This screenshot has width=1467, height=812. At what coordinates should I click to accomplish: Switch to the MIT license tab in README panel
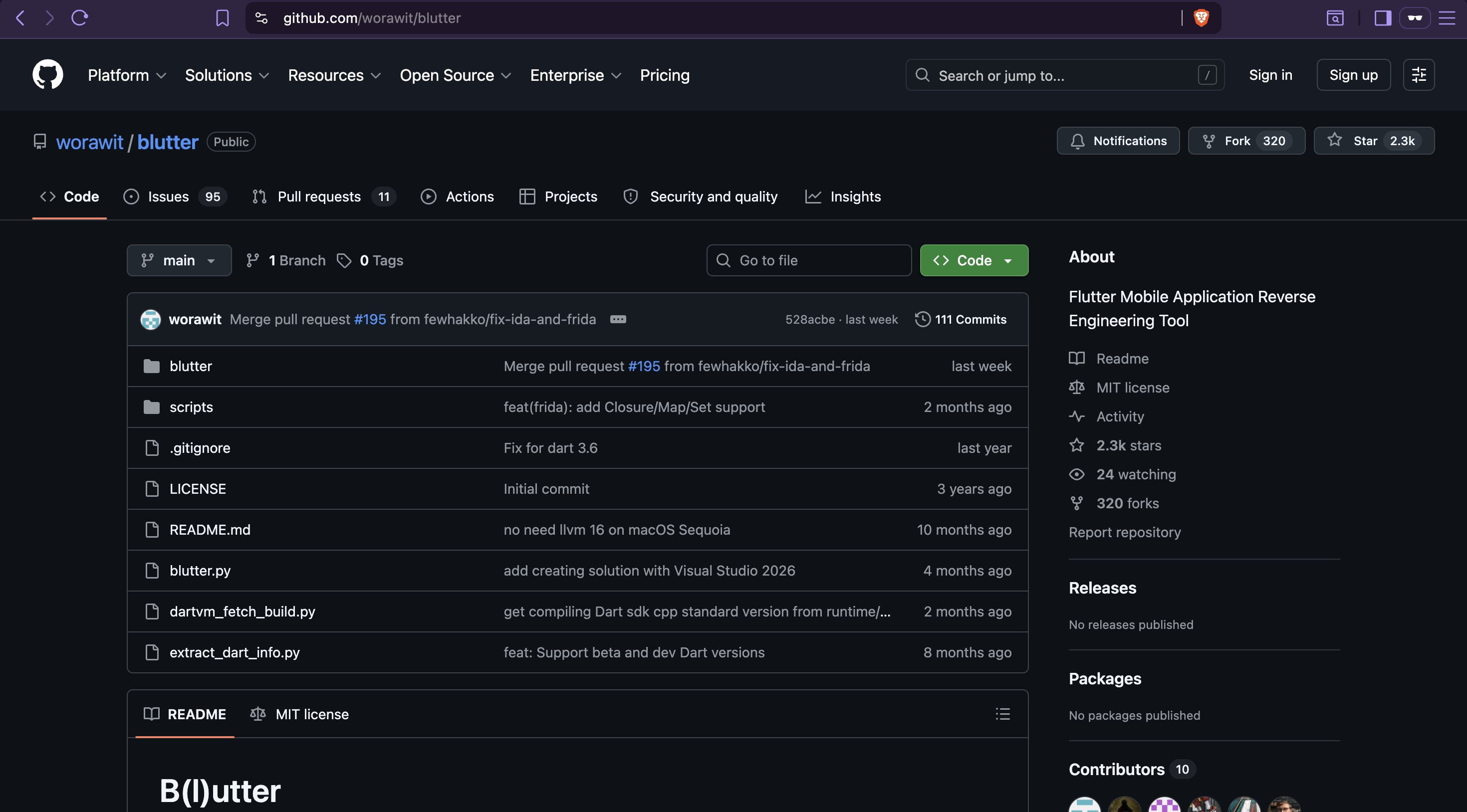click(x=299, y=714)
